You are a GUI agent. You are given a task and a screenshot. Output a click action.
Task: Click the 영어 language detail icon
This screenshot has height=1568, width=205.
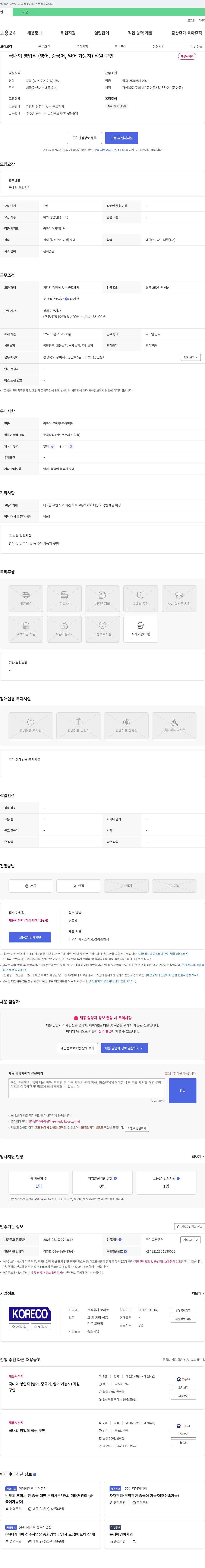click(x=52, y=446)
